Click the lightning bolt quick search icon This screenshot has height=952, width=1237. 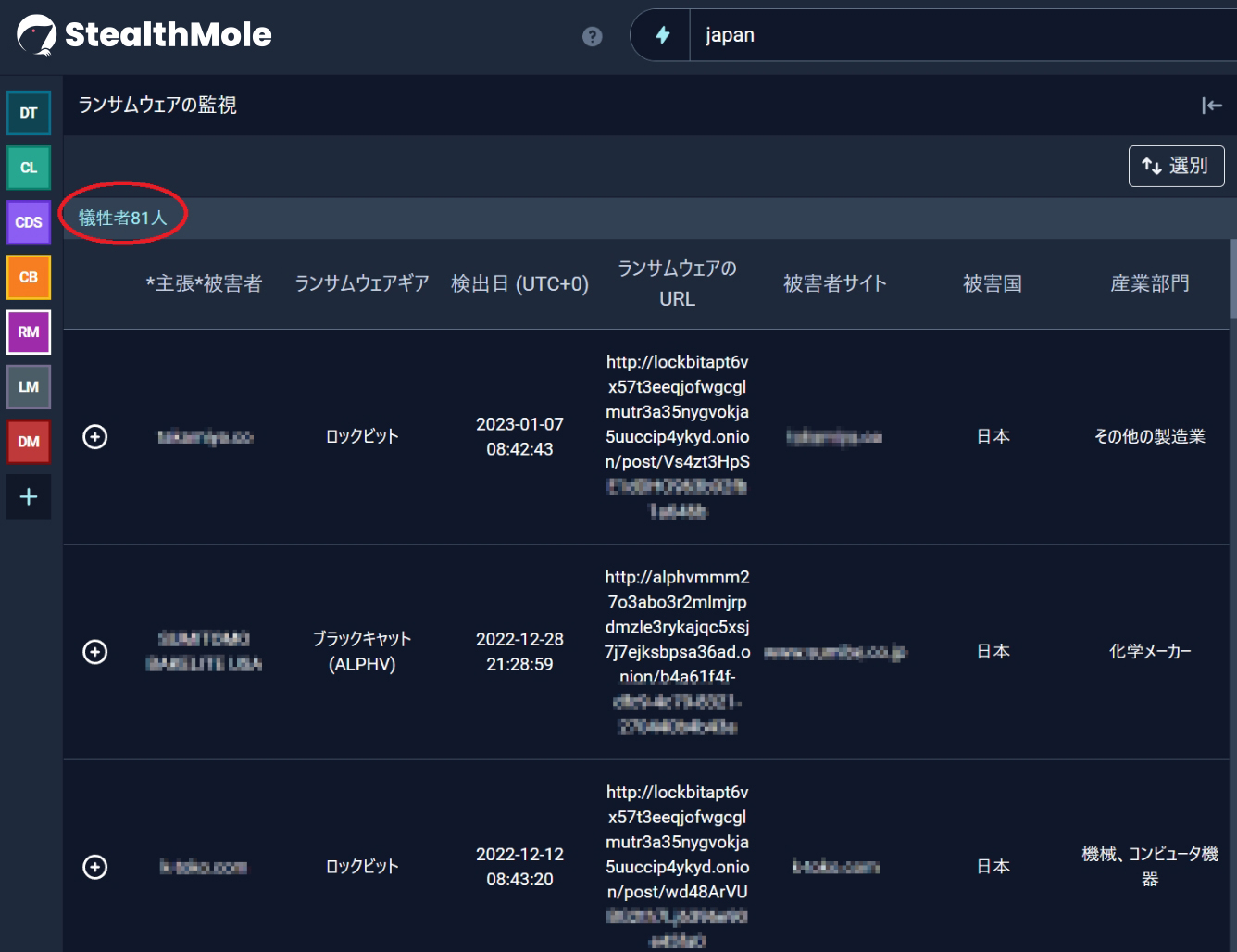(663, 35)
